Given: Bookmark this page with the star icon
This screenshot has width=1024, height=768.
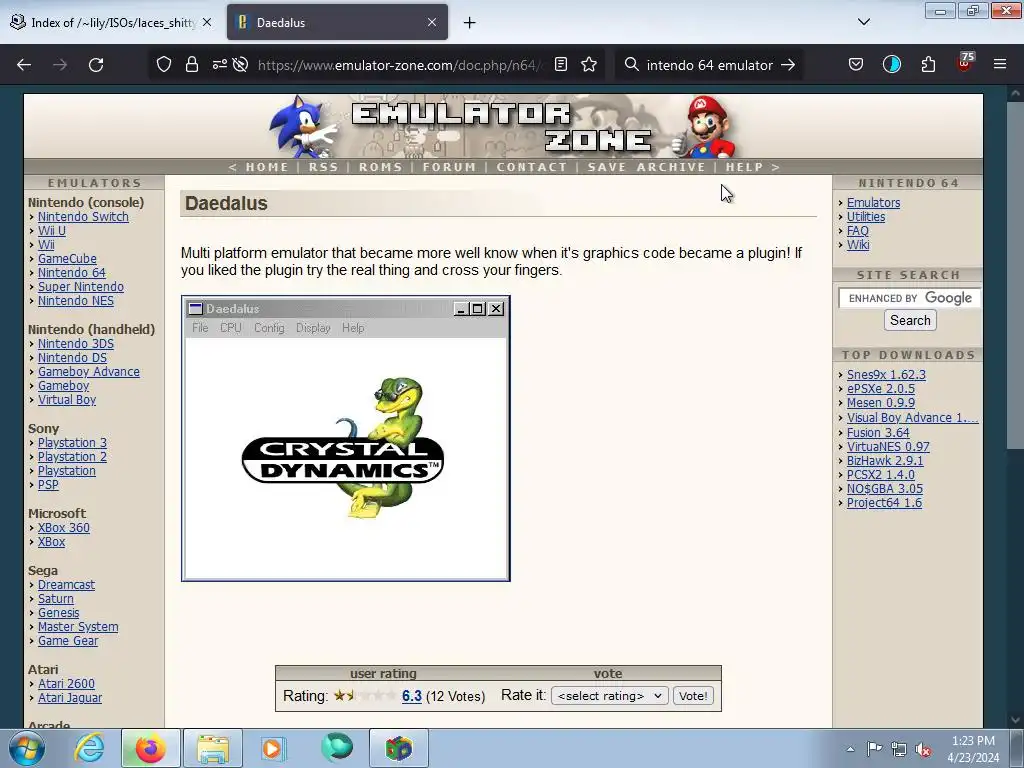Looking at the screenshot, I should coord(589,65).
